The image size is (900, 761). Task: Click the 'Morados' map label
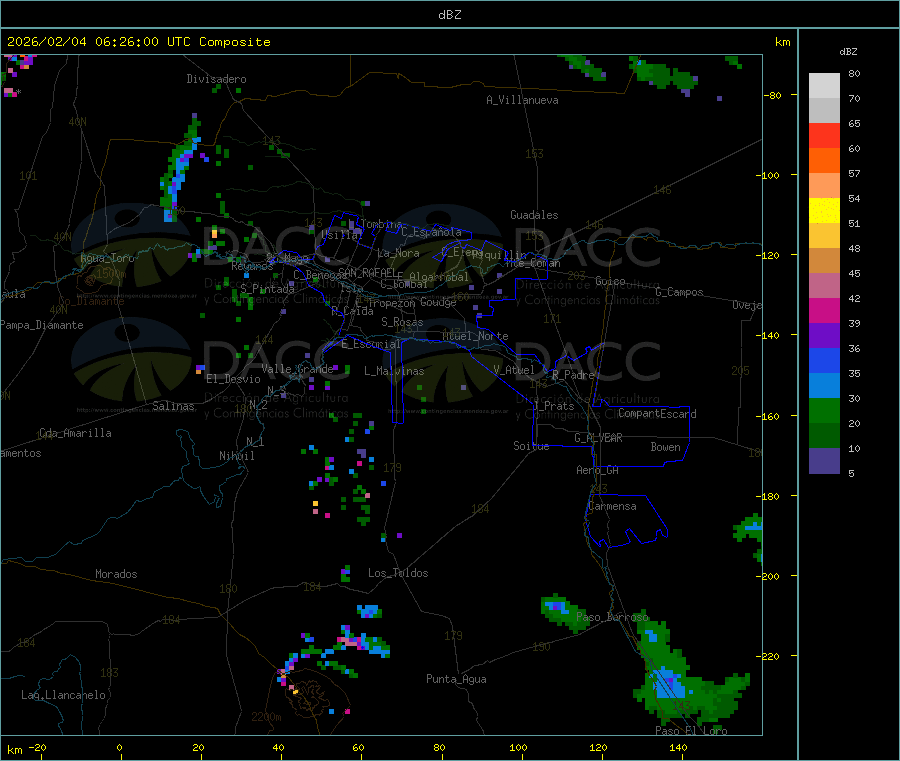coord(116,574)
